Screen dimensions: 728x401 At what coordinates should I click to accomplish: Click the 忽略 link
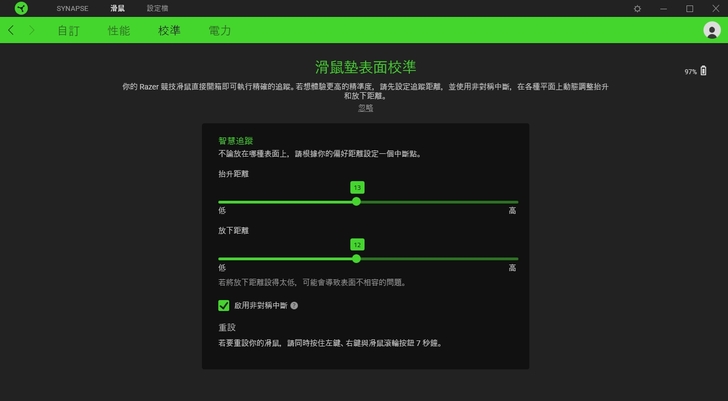366,108
